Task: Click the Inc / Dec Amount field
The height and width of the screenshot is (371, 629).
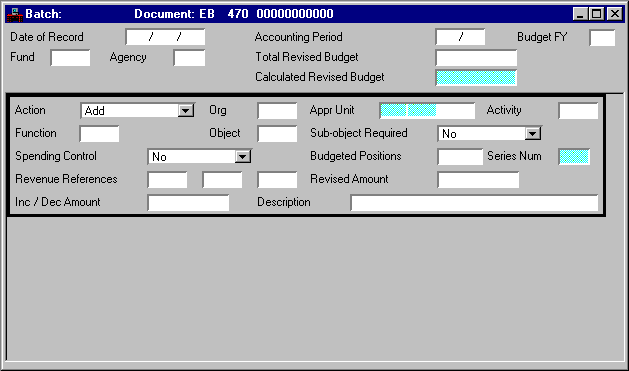Action: tap(188, 203)
